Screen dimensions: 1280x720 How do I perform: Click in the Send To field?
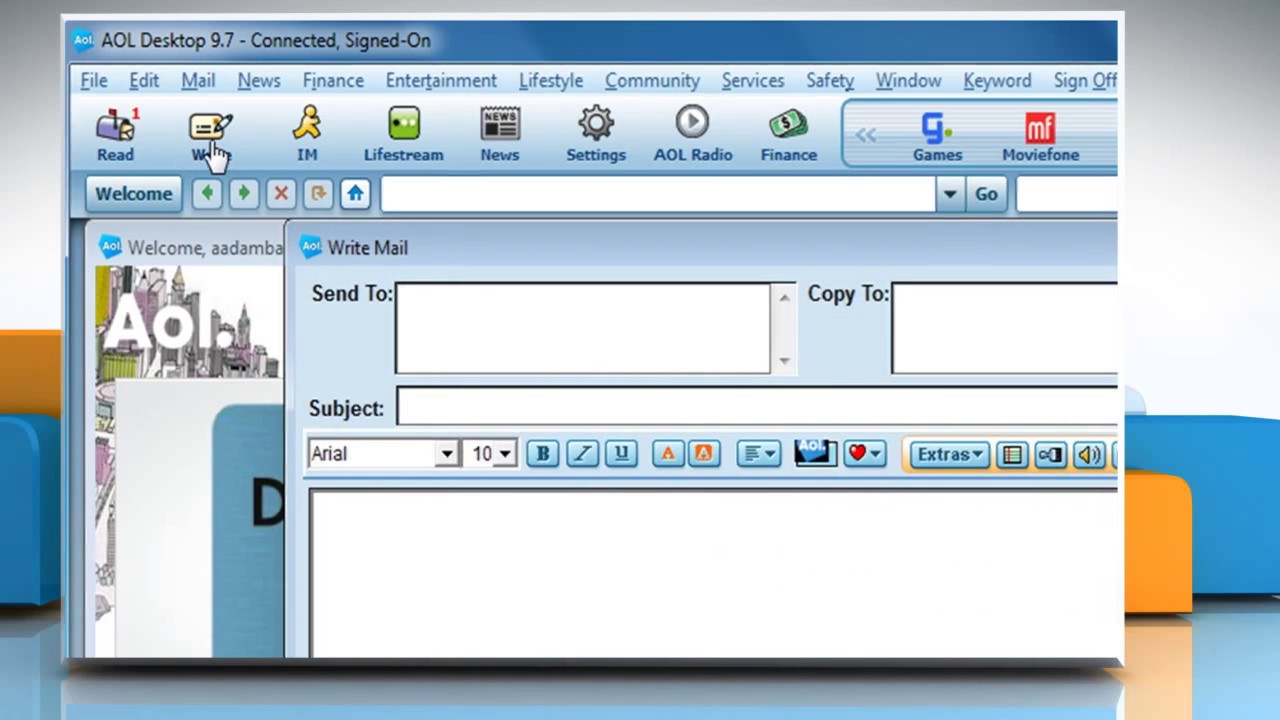pyautogui.click(x=583, y=329)
